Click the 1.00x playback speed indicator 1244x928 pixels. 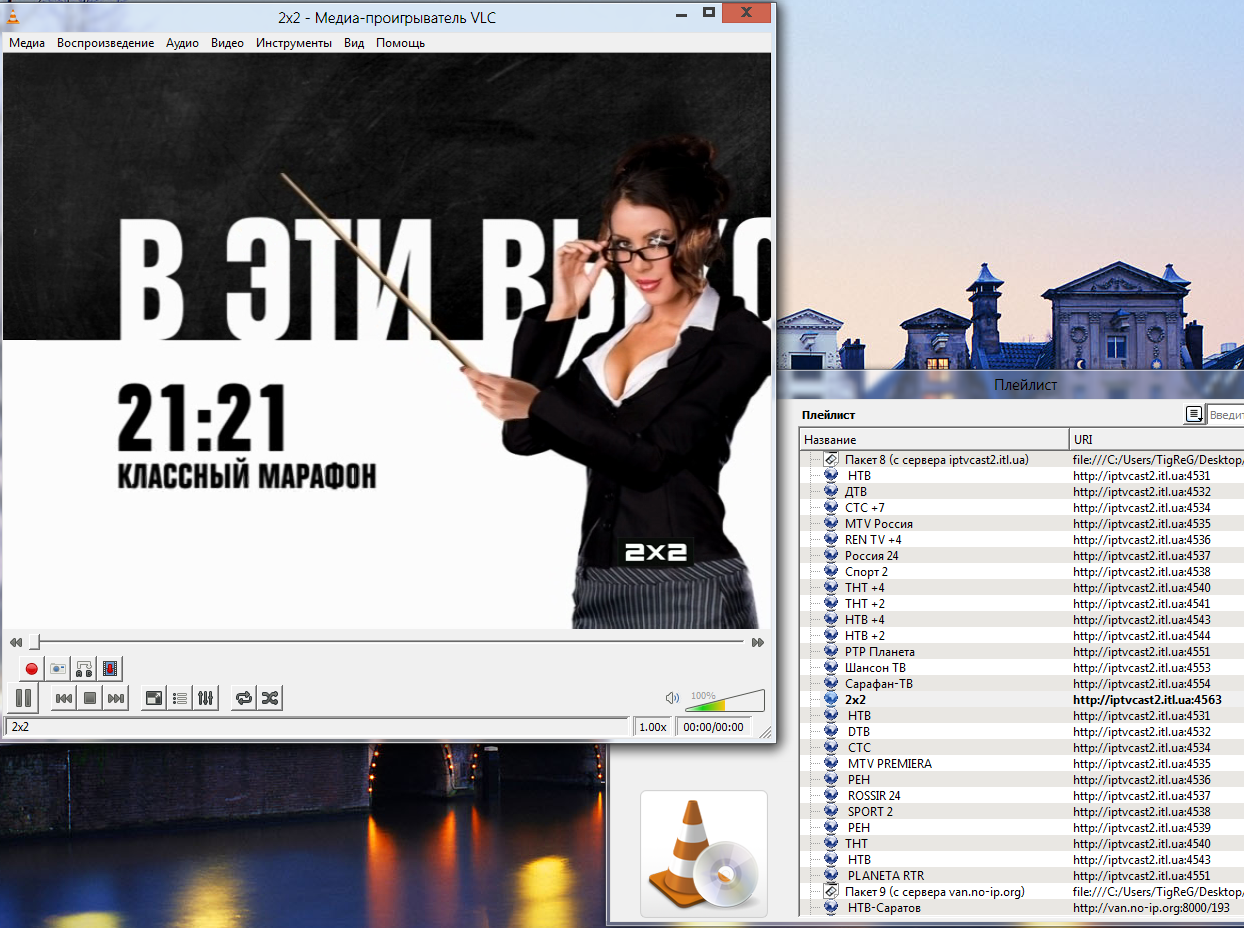click(x=653, y=727)
